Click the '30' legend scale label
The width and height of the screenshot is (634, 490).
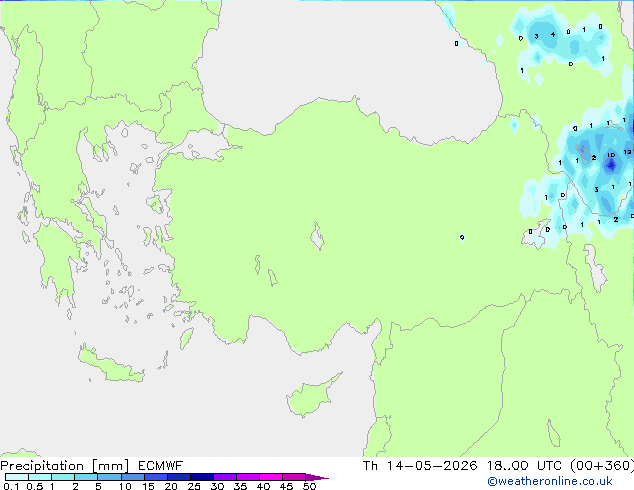click(217, 486)
